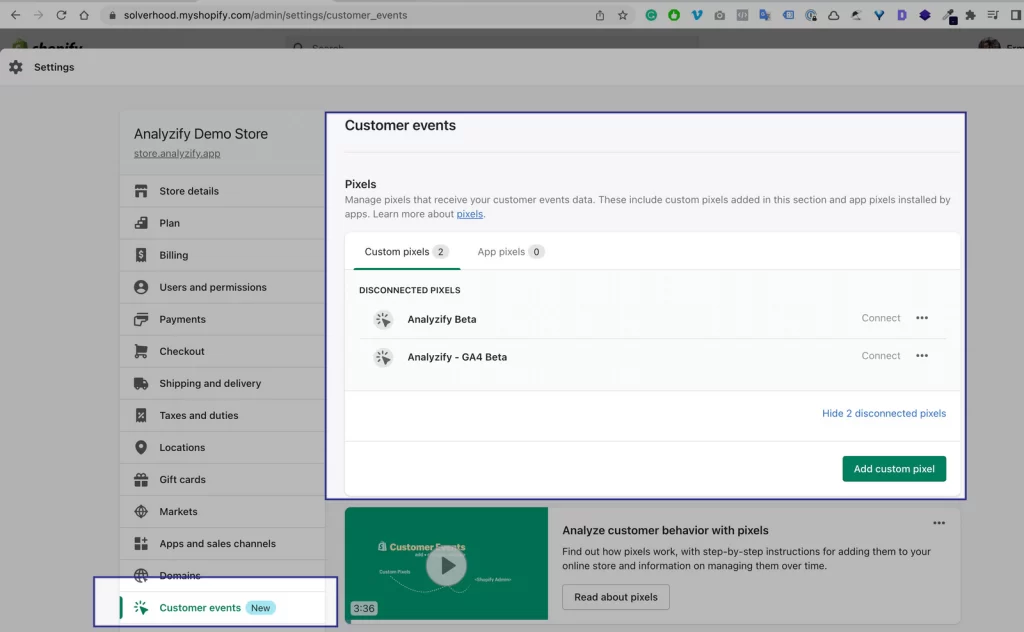Viewport: 1024px width, 632px height.
Task: Play the Customer Events video
Action: pyautogui.click(x=446, y=565)
